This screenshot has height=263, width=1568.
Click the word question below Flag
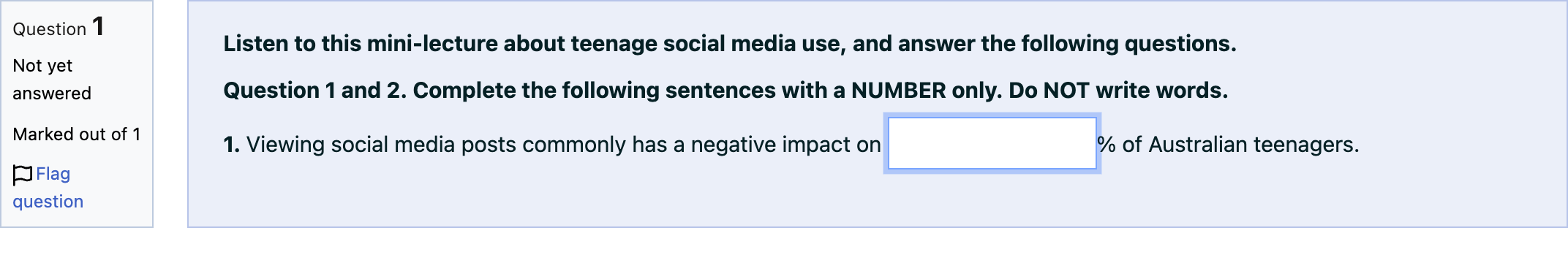(48, 202)
